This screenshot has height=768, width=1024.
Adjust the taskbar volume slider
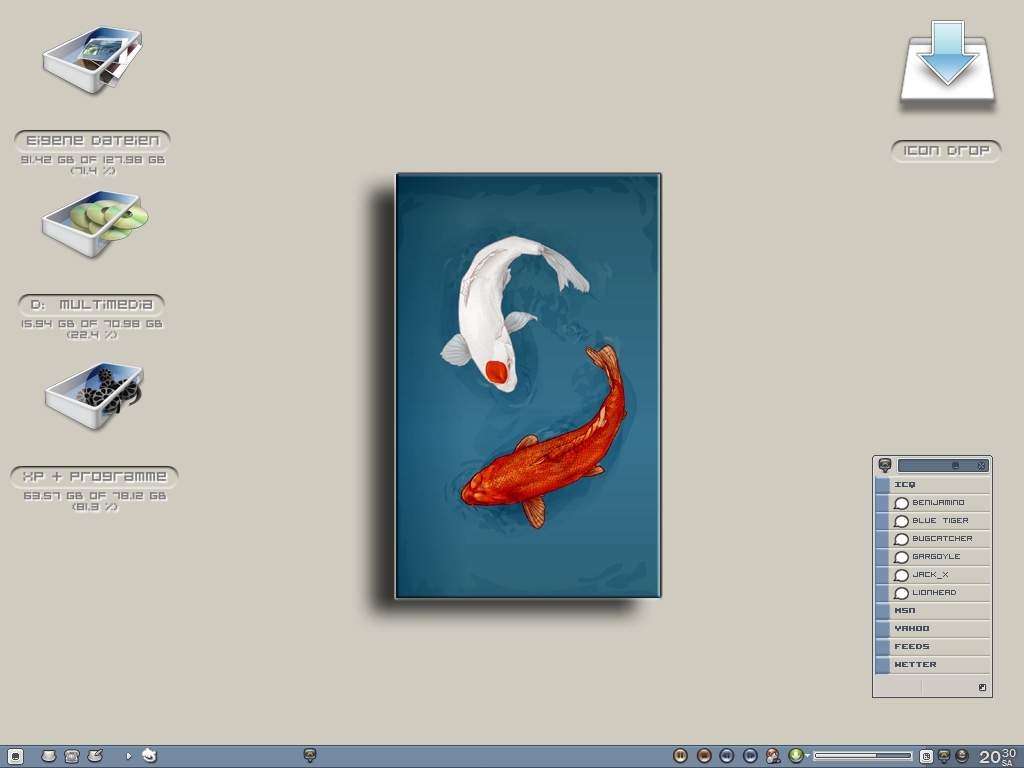click(x=863, y=756)
